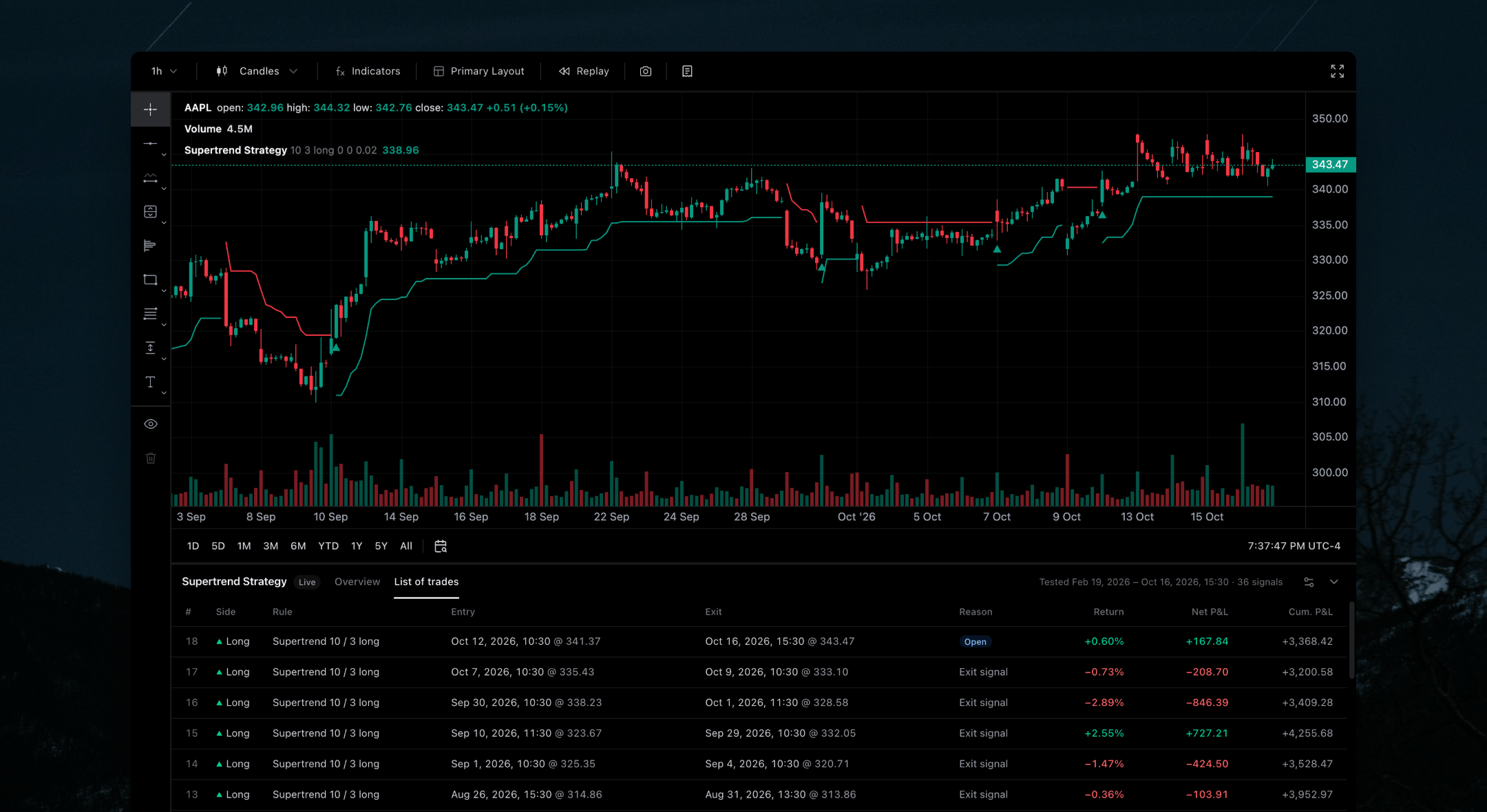1487x812 pixels.
Task: Open the 1h timeframe dropdown
Action: point(164,71)
